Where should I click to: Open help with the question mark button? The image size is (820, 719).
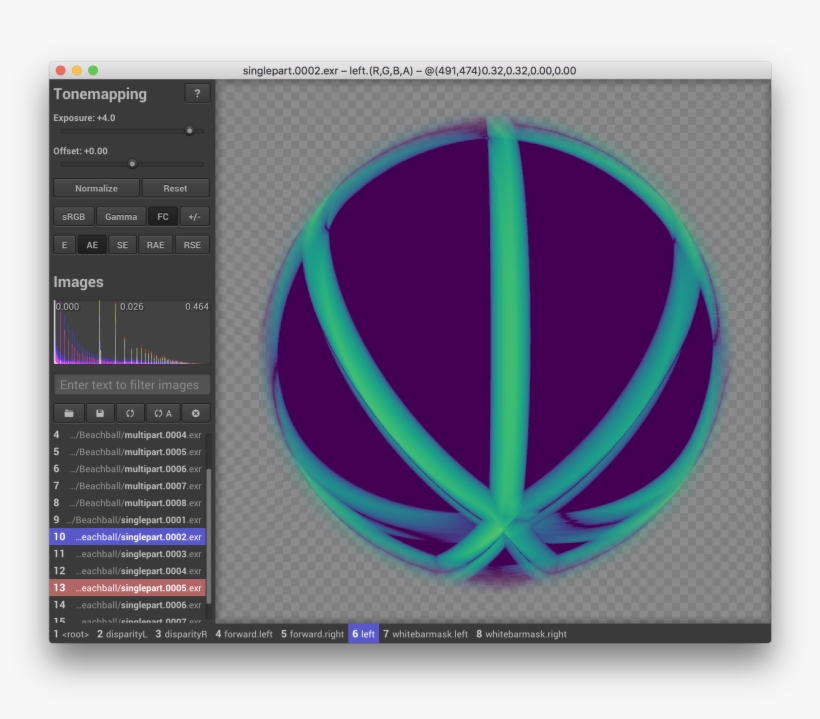[x=197, y=94]
